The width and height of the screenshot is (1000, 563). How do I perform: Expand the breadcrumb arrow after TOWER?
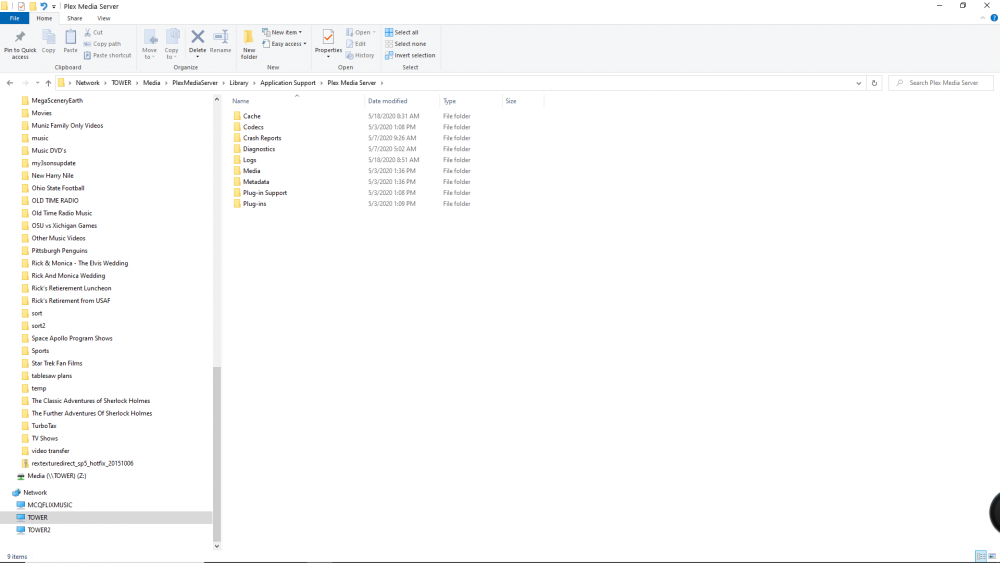(x=137, y=83)
